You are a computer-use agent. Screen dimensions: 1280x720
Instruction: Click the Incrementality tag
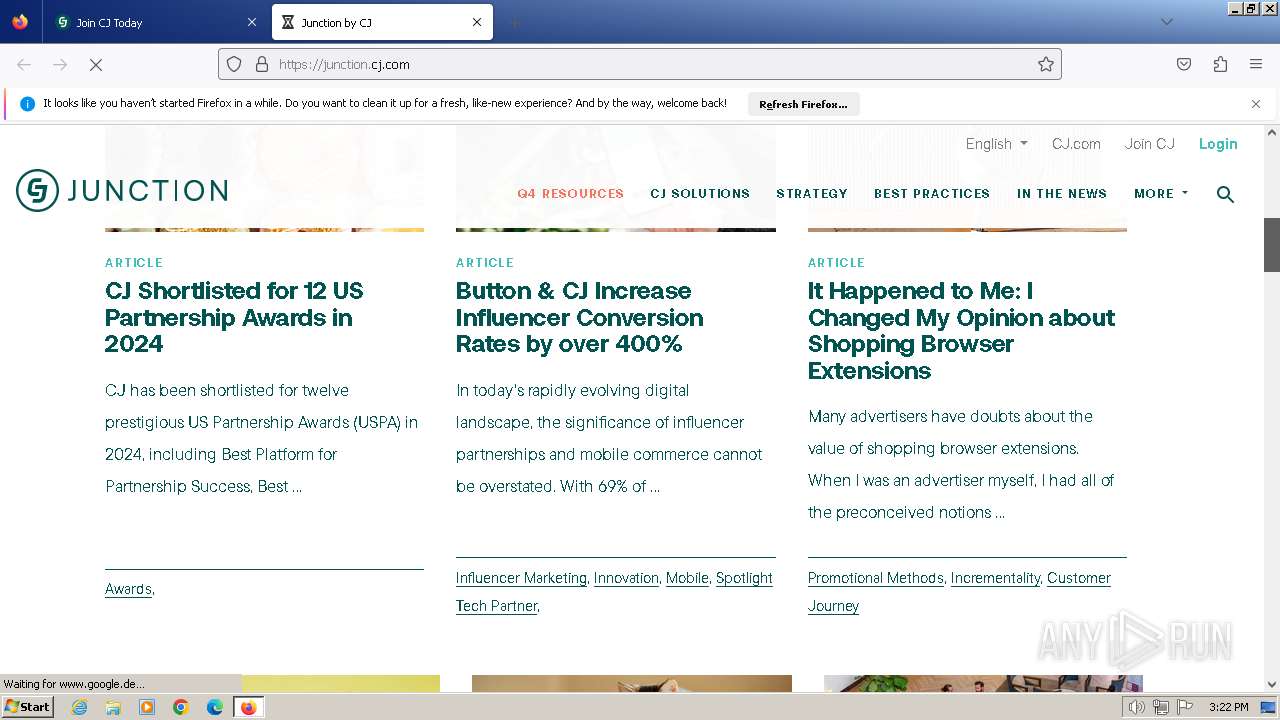995,578
